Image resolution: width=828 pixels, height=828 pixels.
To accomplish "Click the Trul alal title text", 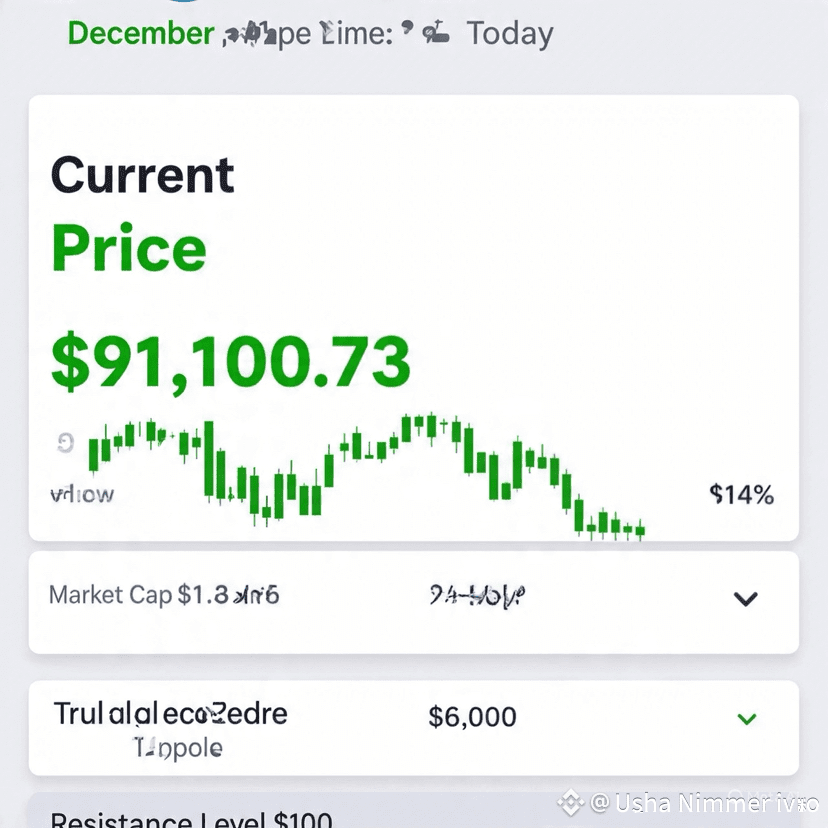I will coord(170,714).
